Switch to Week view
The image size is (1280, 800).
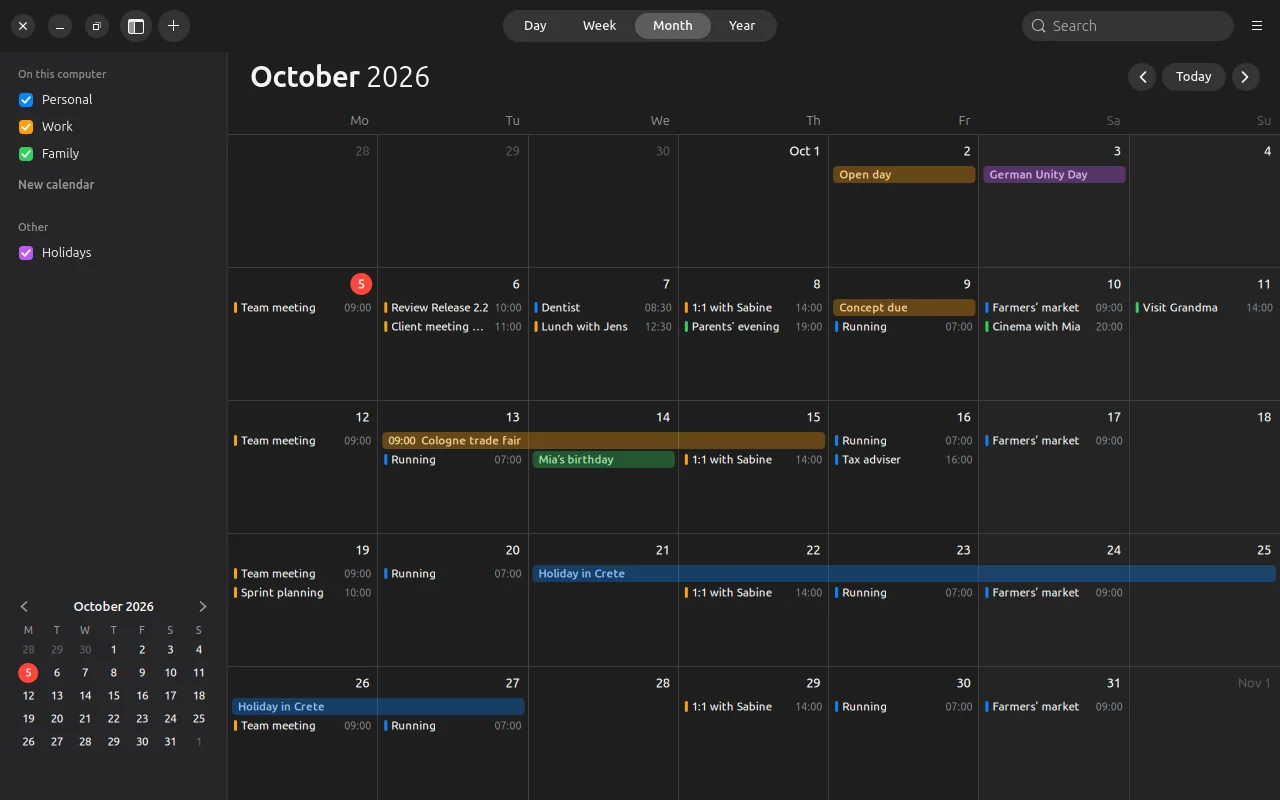[x=599, y=26]
